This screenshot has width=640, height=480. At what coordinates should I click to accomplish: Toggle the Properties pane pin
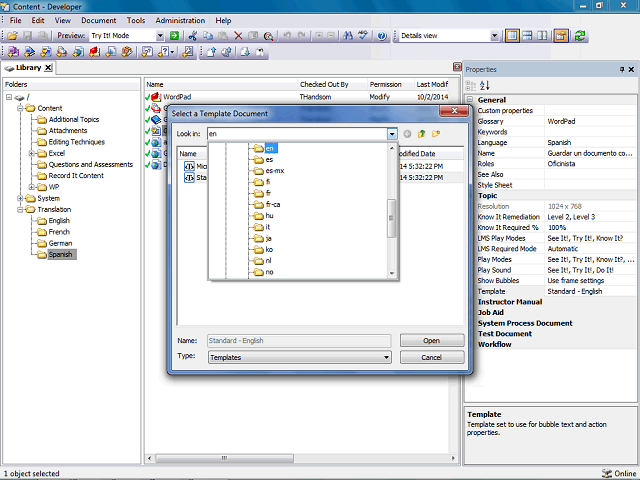[x=622, y=69]
